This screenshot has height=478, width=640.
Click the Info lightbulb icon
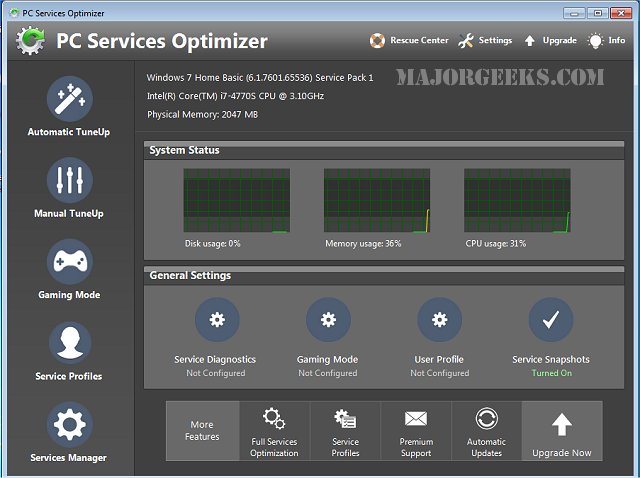(595, 40)
